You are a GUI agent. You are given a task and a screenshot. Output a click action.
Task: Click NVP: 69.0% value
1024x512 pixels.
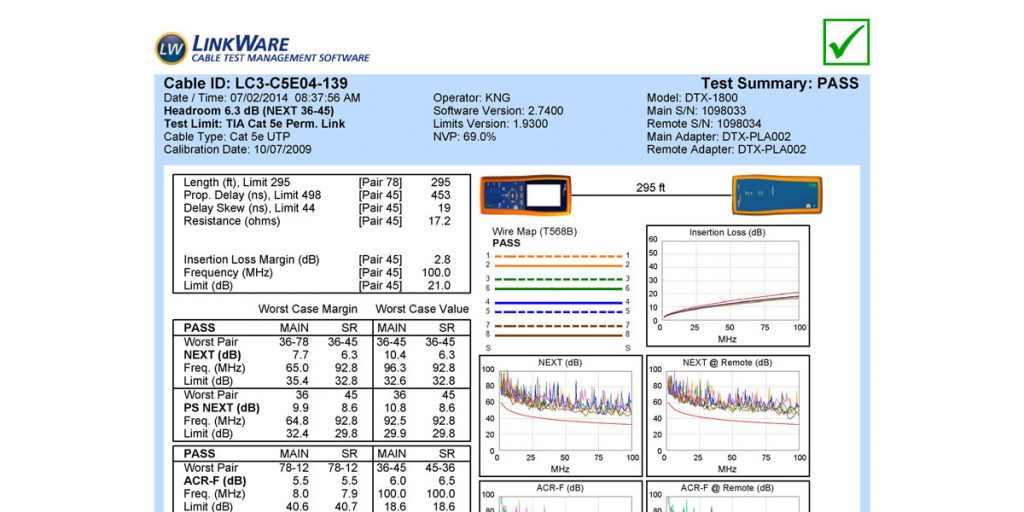coord(464,136)
